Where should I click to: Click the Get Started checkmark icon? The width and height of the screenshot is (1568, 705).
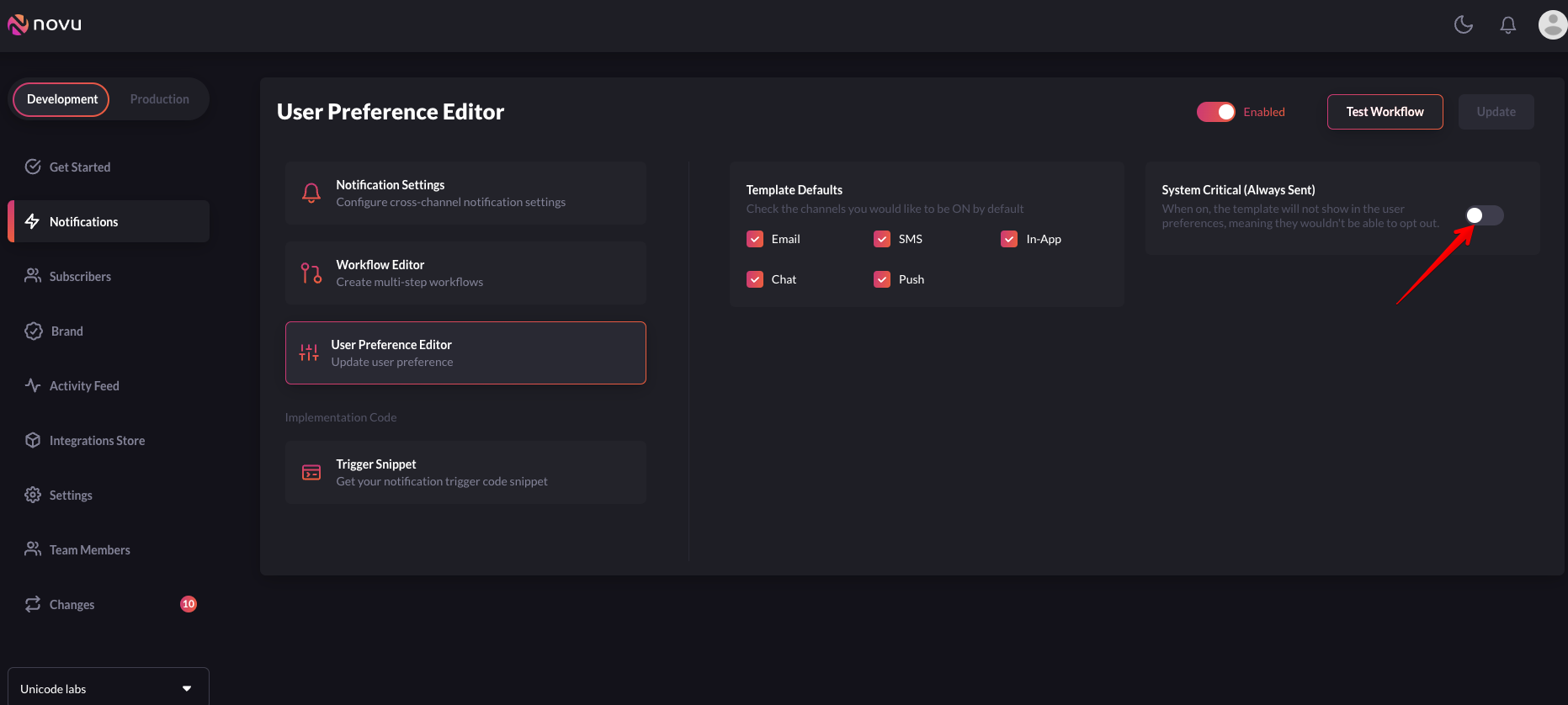(33, 167)
